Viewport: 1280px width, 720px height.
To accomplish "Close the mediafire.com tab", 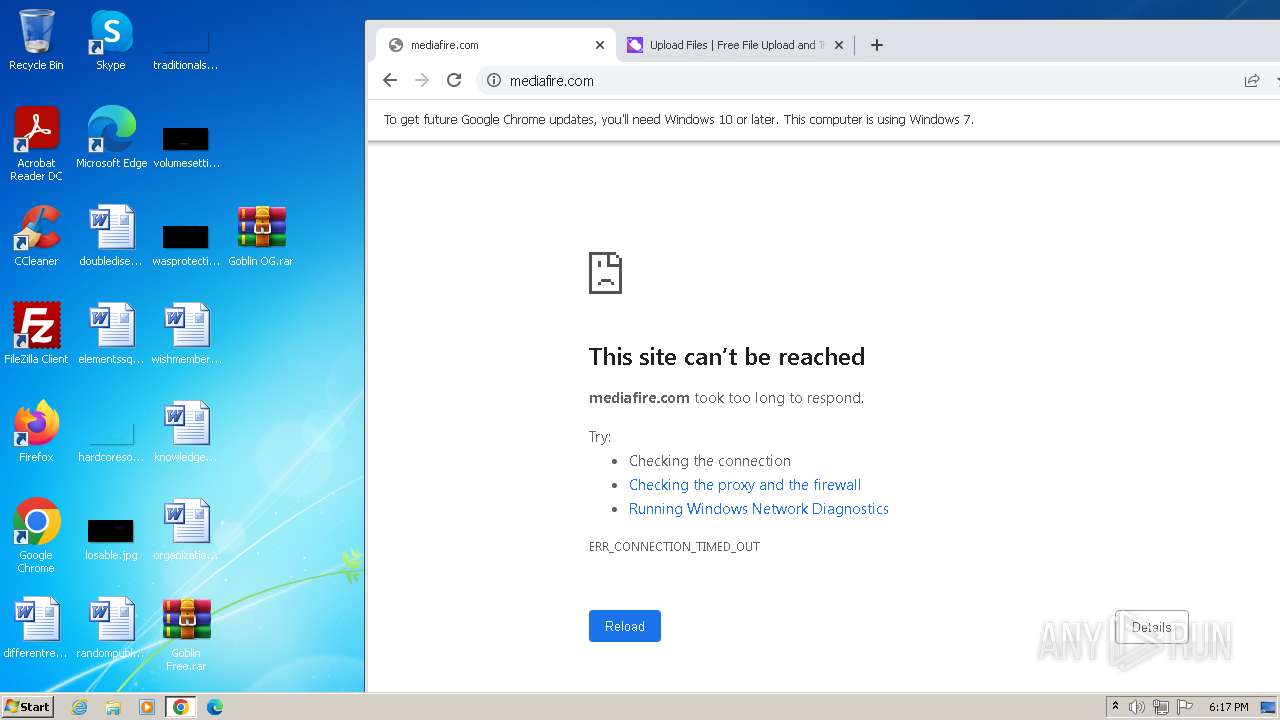I will pyautogui.click(x=600, y=45).
